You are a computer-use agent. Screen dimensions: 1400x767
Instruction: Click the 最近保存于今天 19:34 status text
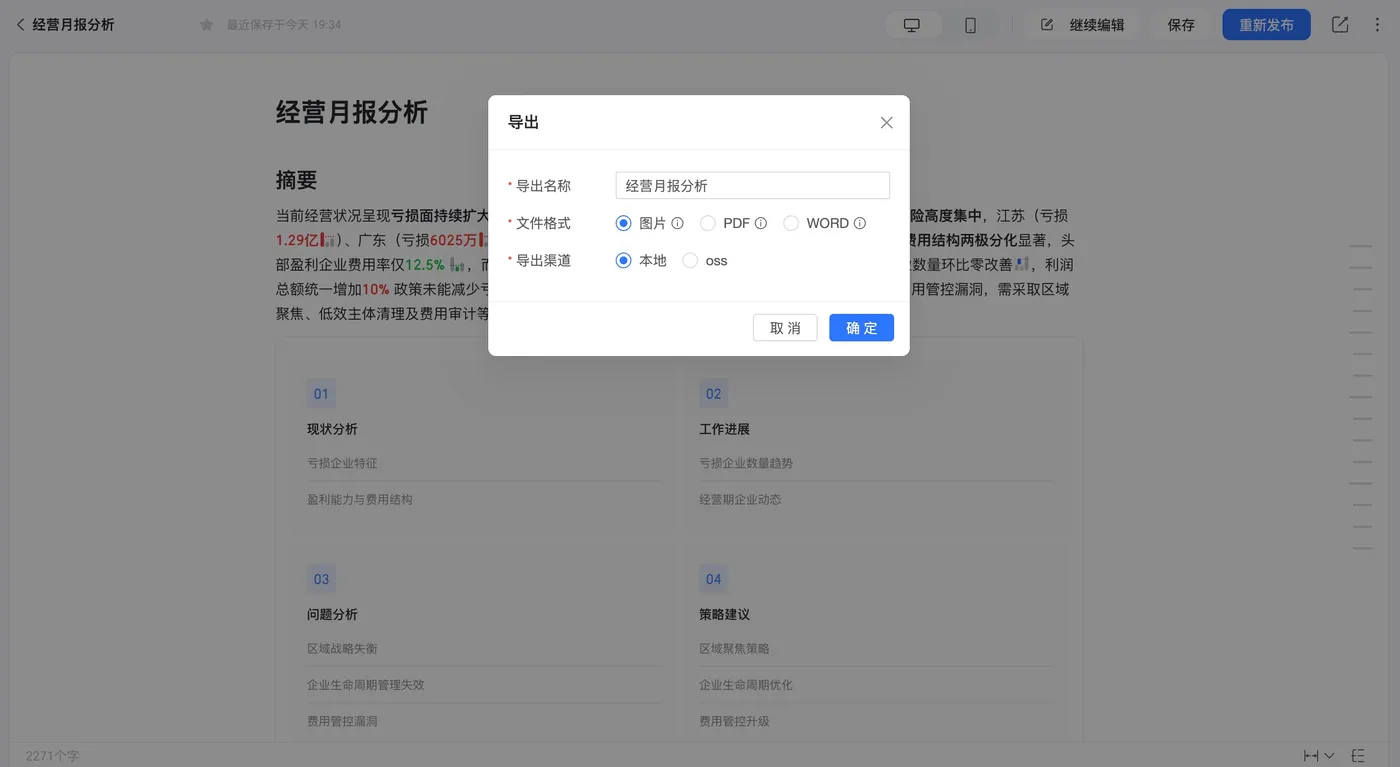click(x=284, y=25)
